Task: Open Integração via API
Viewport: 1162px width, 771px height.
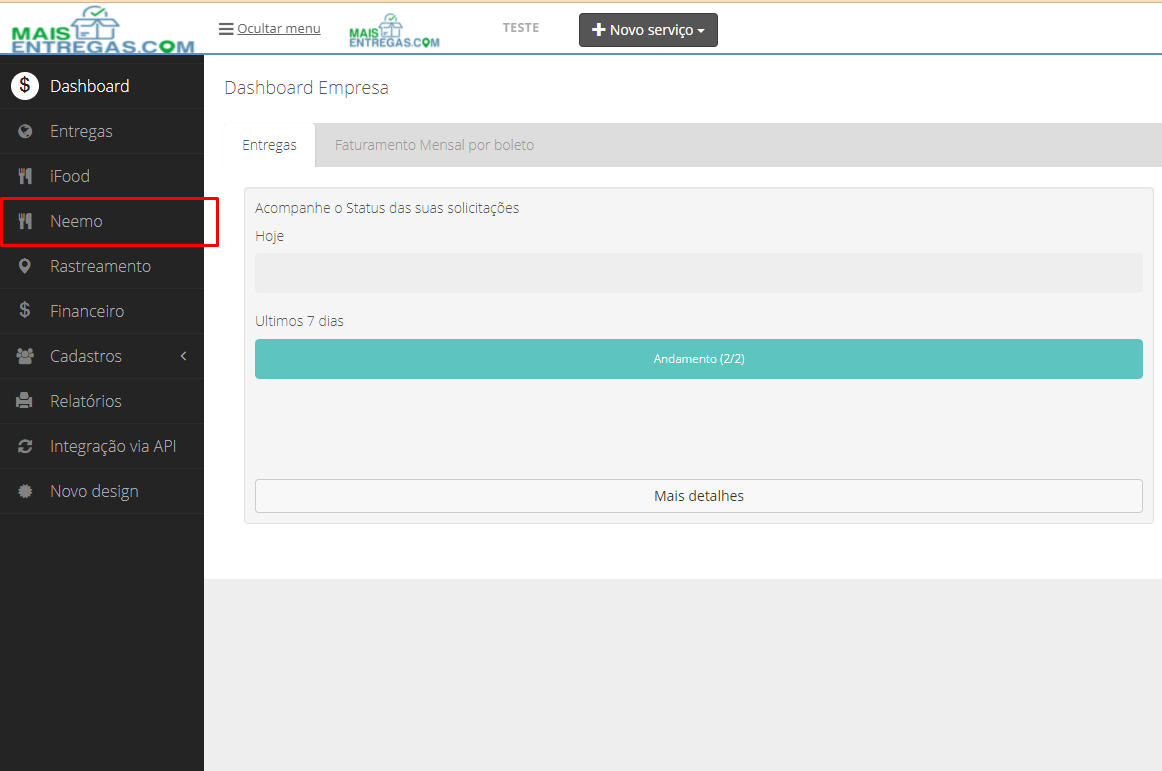Action: click(102, 446)
